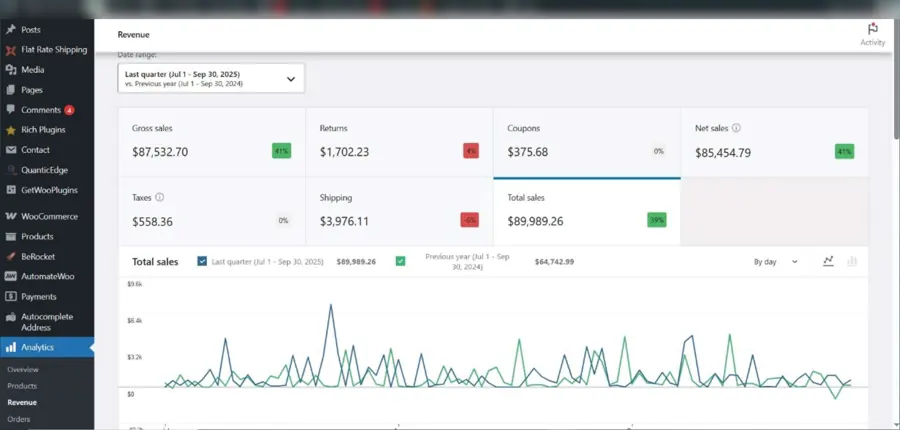Switch to bar chart view icon
The width and height of the screenshot is (900, 430).
852,261
